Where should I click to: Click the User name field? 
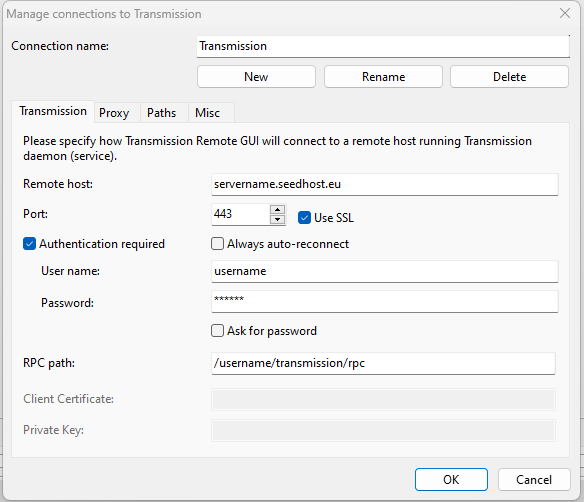click(385, 271)
